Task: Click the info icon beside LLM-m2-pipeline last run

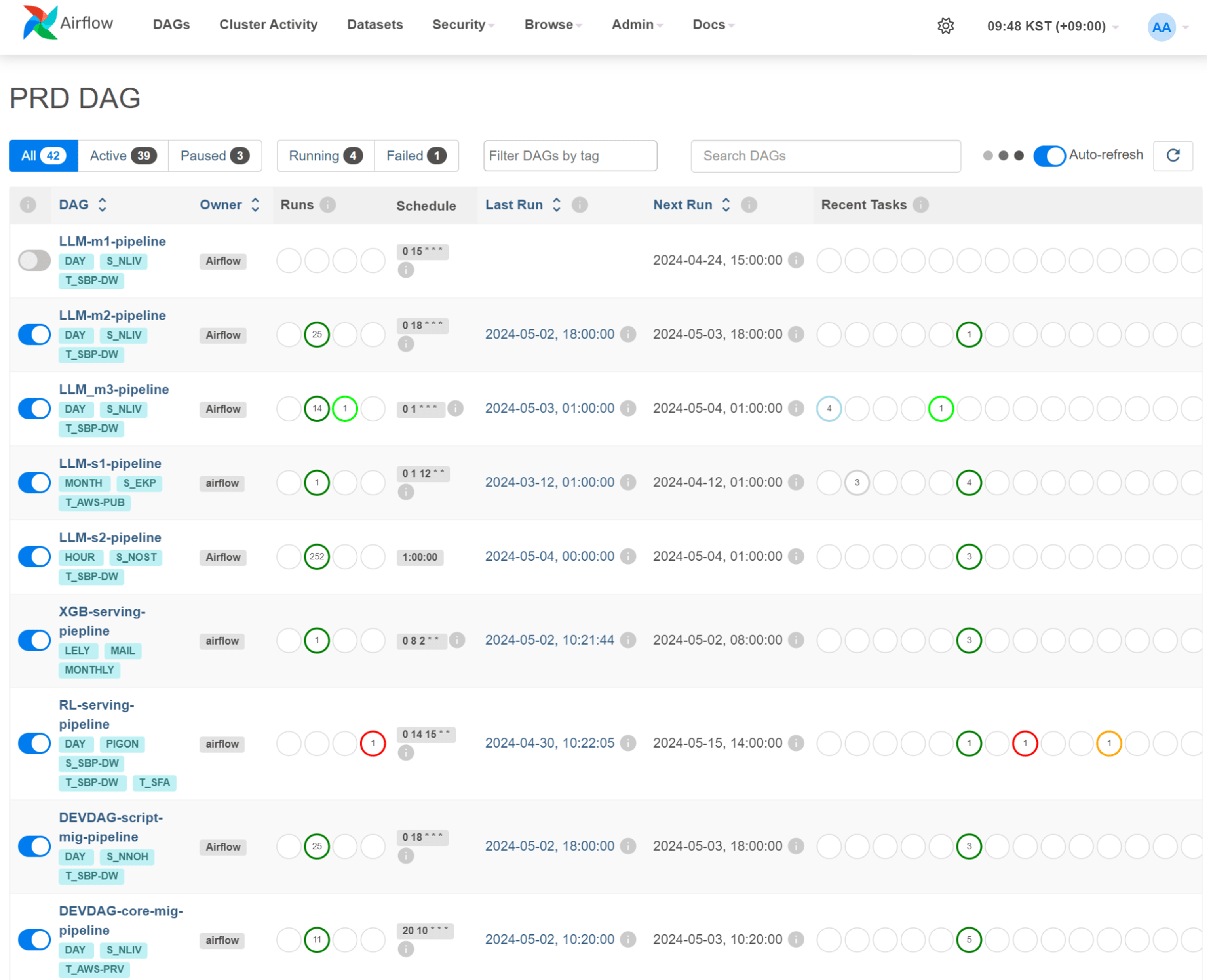Action: [x=627, y=334]
